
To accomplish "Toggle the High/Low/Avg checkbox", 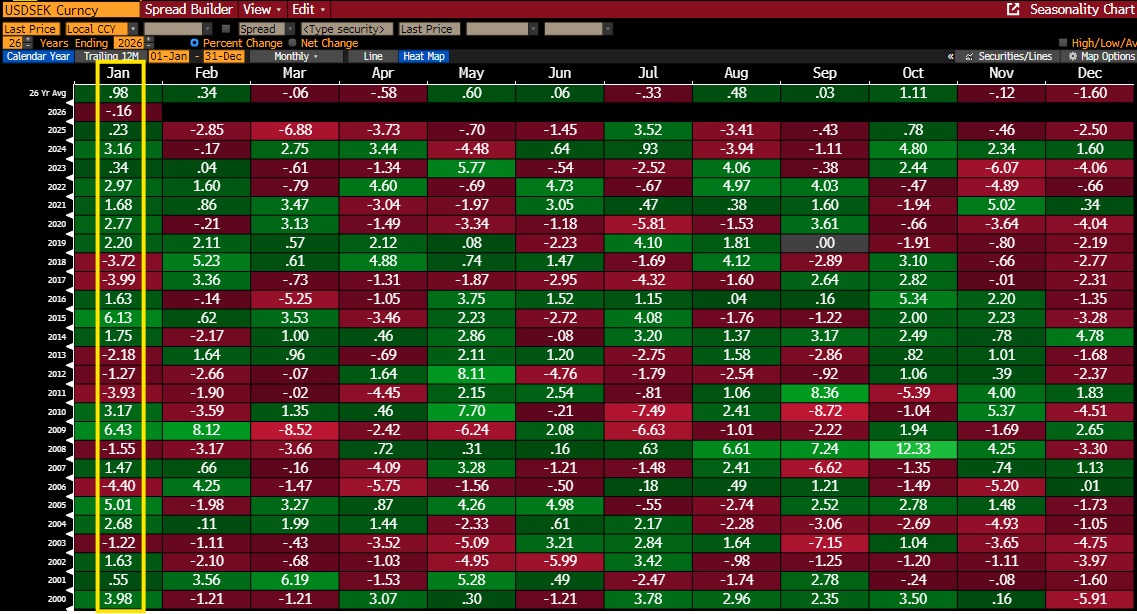I will pyautogui.click(x=1063, y=43).
